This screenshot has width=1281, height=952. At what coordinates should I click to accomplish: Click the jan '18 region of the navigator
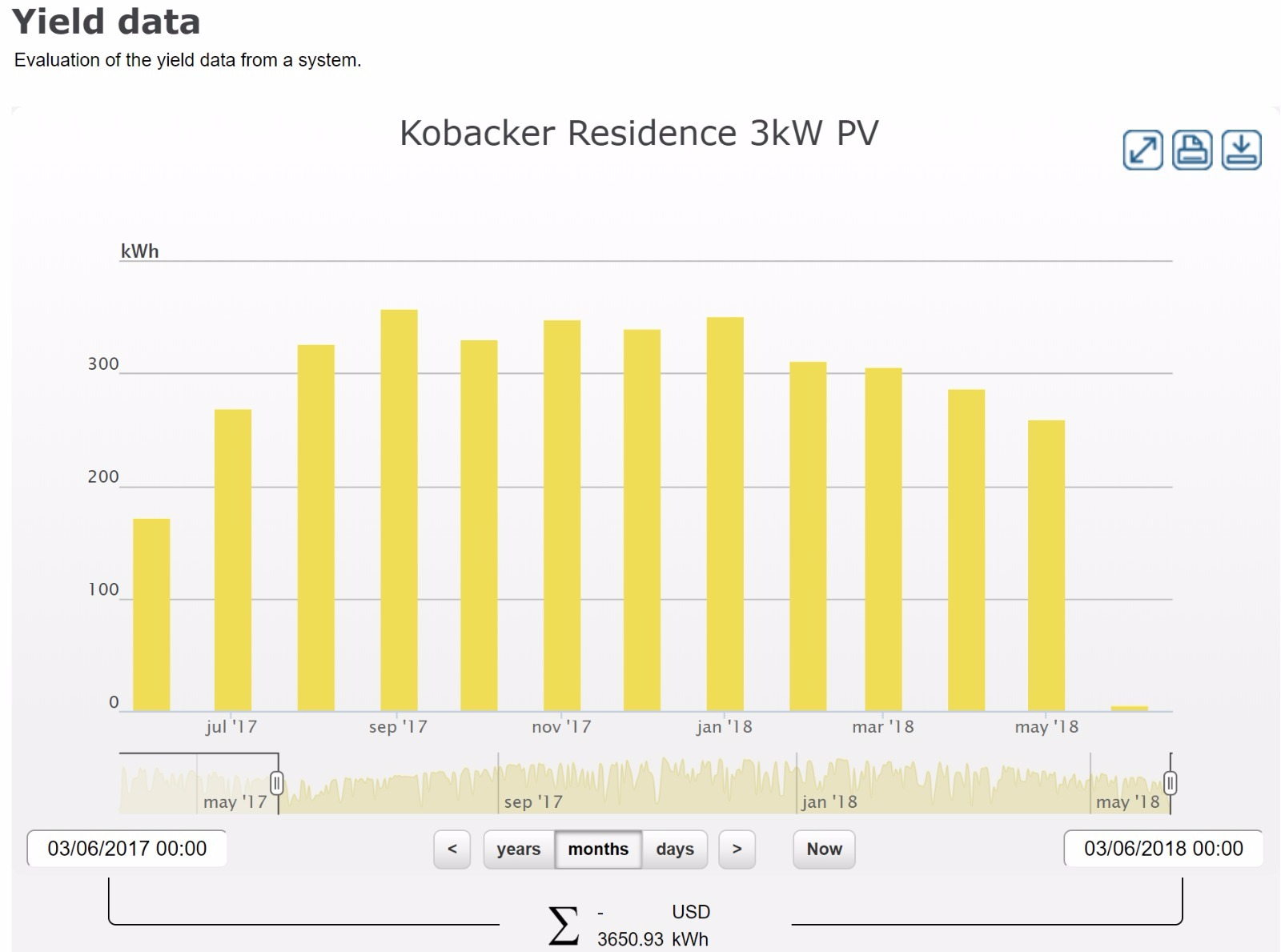pyautogui.click(x=829, y=802)
